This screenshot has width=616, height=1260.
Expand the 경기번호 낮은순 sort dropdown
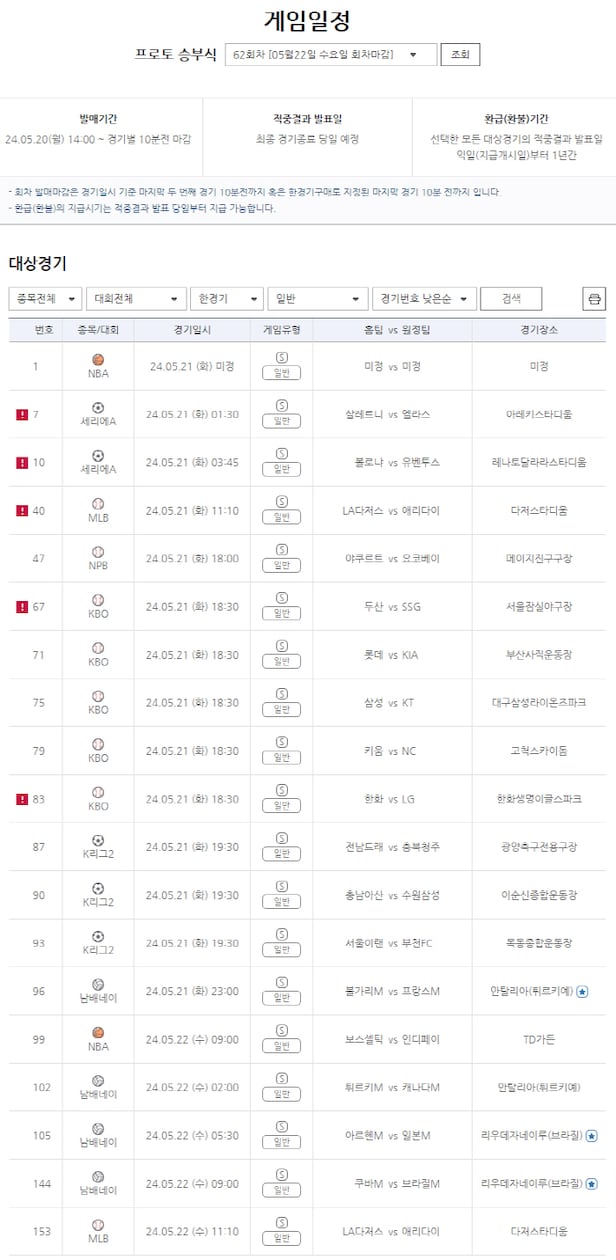pyautogui.click(x=423, y=298)
